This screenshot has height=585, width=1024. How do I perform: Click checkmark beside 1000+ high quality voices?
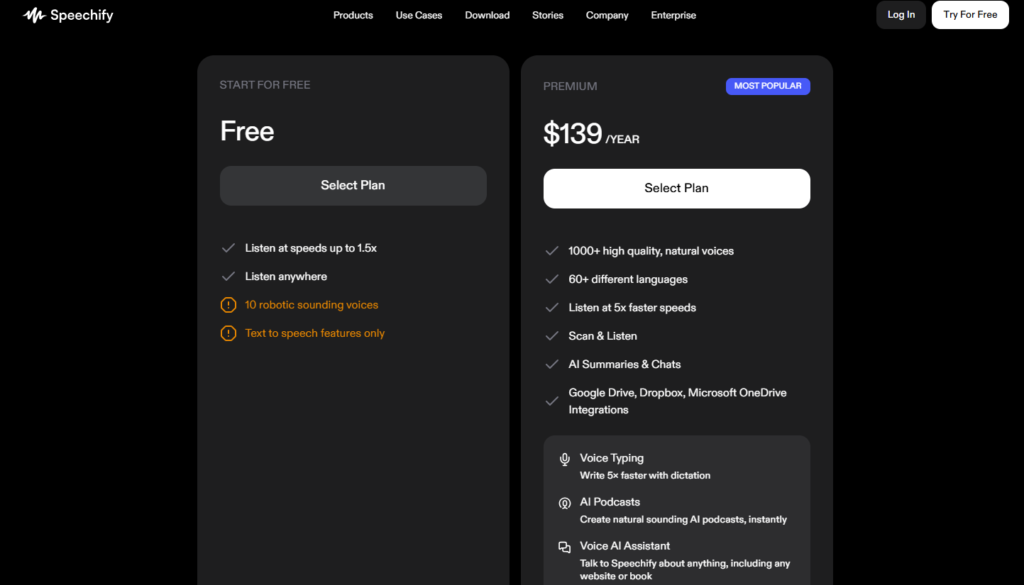click(x=552, y=251)
